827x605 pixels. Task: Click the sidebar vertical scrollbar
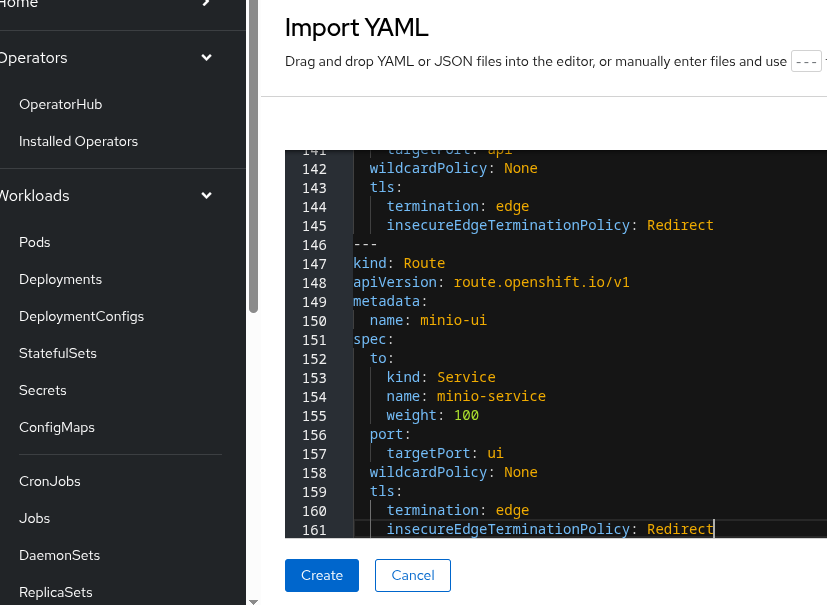coord(253,150)
